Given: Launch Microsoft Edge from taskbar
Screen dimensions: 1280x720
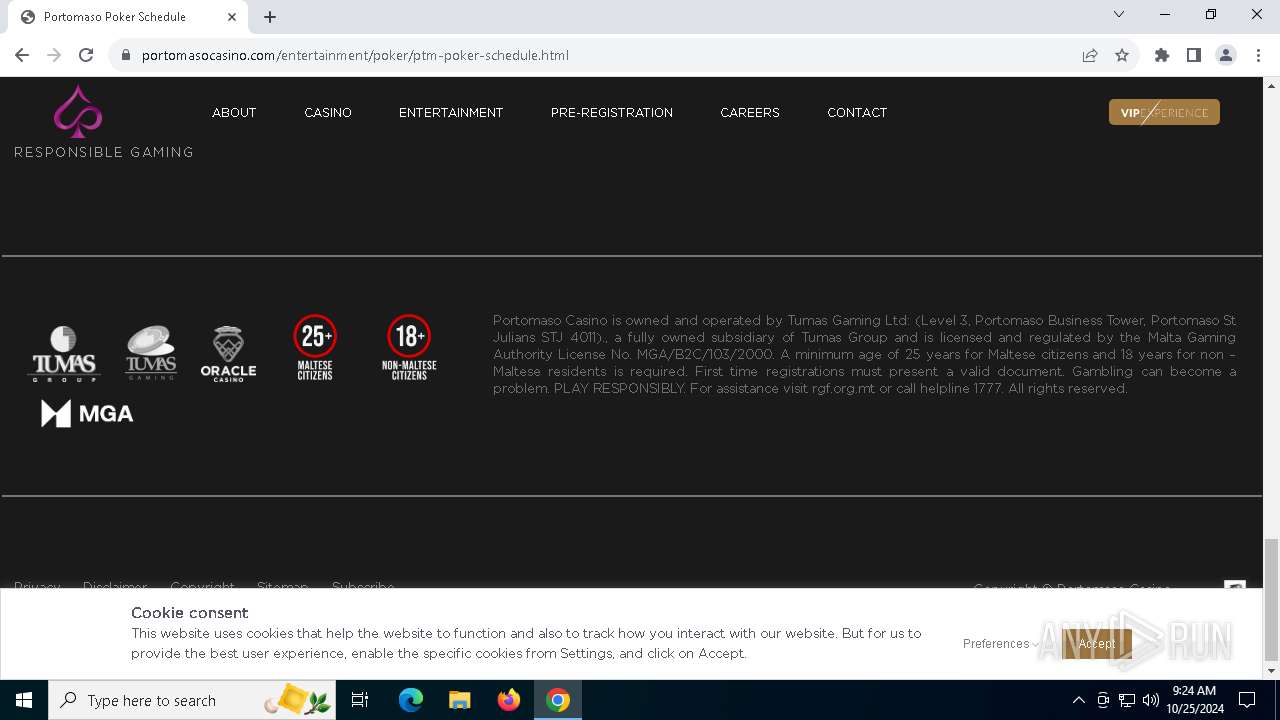Looking at the screenshot, I should (411, 700).
